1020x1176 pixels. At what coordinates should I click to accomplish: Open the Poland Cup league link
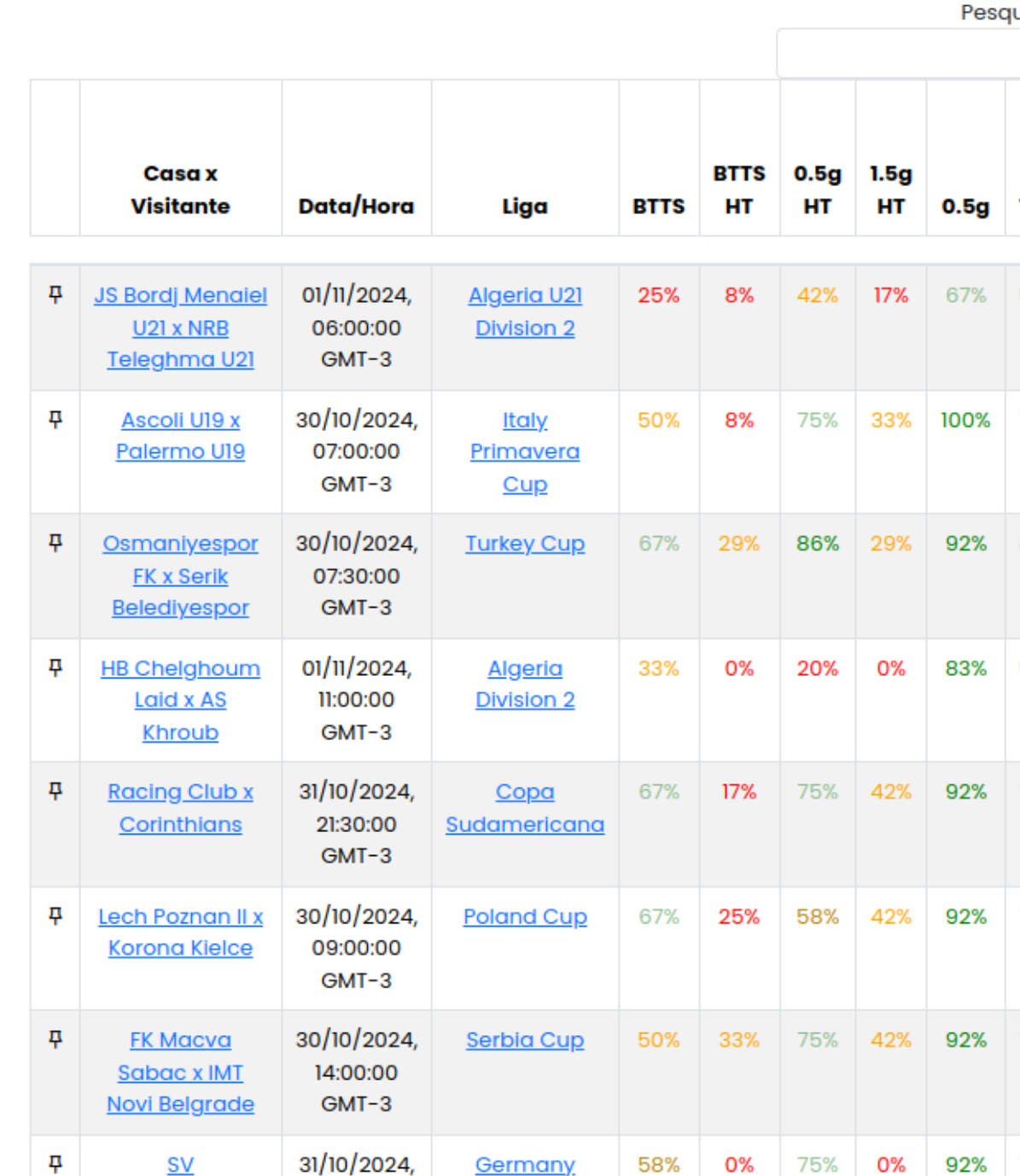524,917
